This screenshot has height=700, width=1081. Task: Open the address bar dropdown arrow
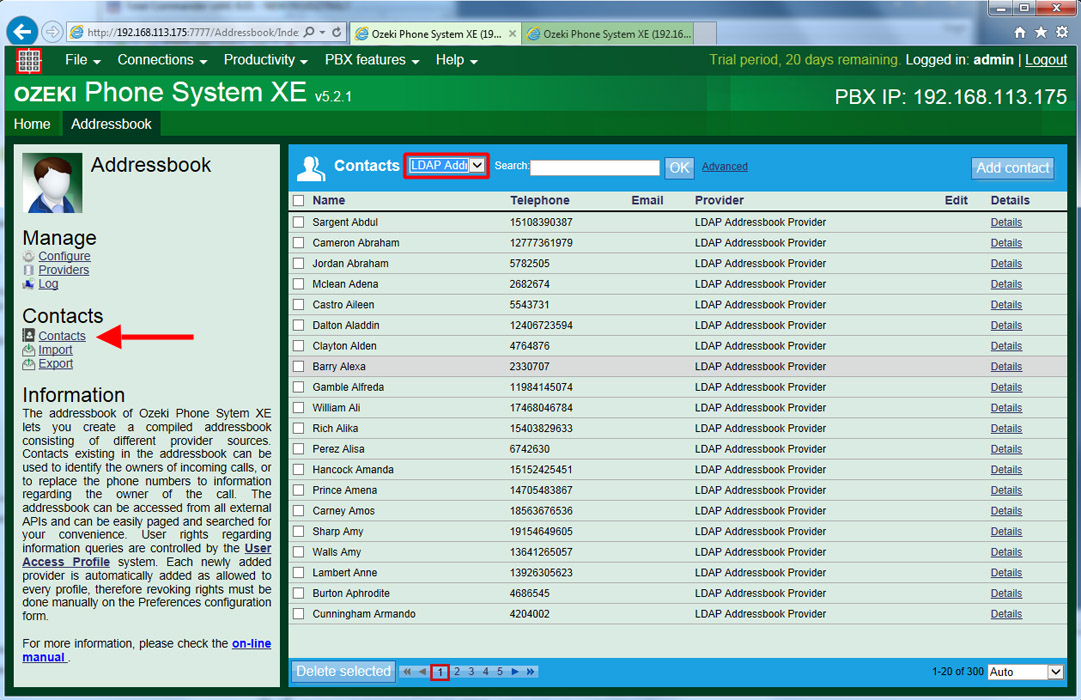coord(323,32)
